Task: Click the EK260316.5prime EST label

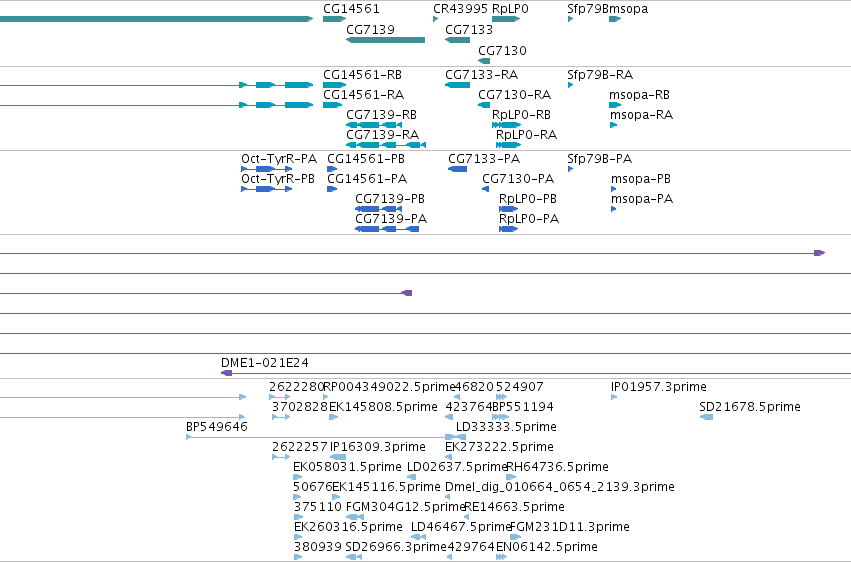Action: (x=348, y=526)
